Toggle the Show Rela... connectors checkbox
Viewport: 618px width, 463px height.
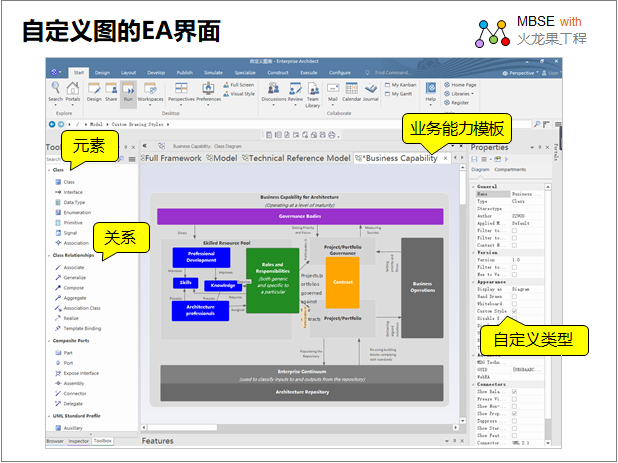514,392
